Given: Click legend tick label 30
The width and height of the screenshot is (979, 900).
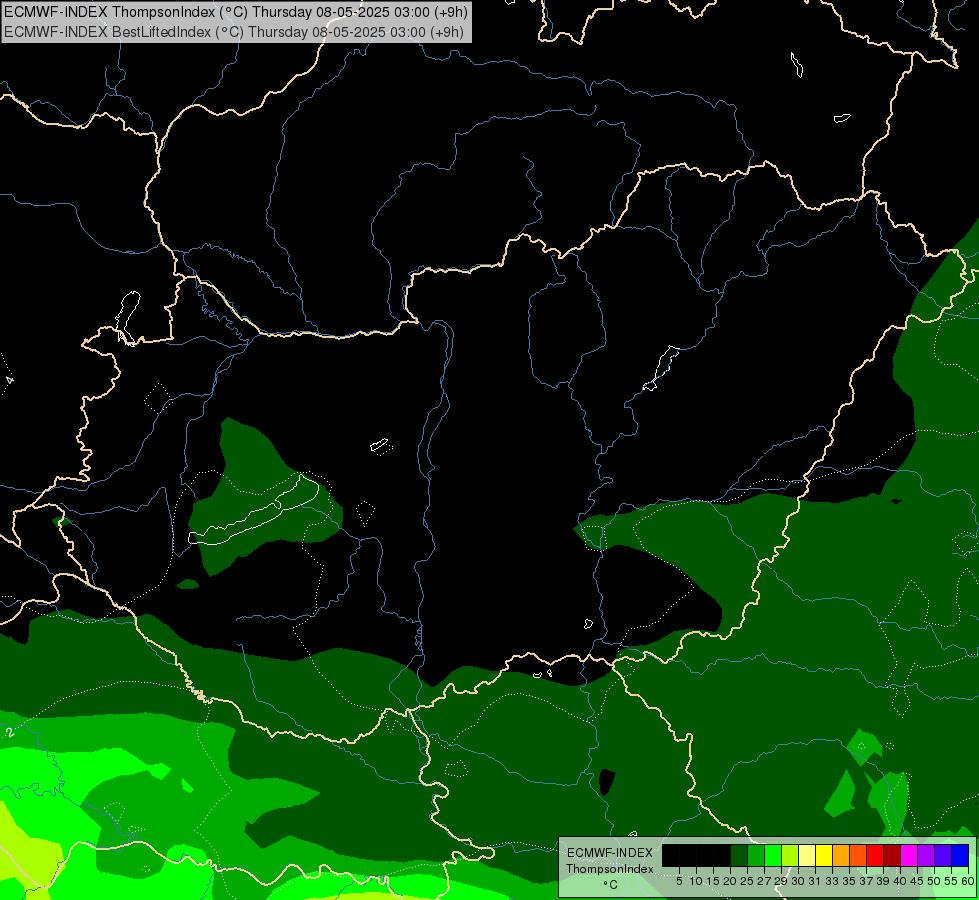Looking at the screenshot, I should click(x=798, y=881).
